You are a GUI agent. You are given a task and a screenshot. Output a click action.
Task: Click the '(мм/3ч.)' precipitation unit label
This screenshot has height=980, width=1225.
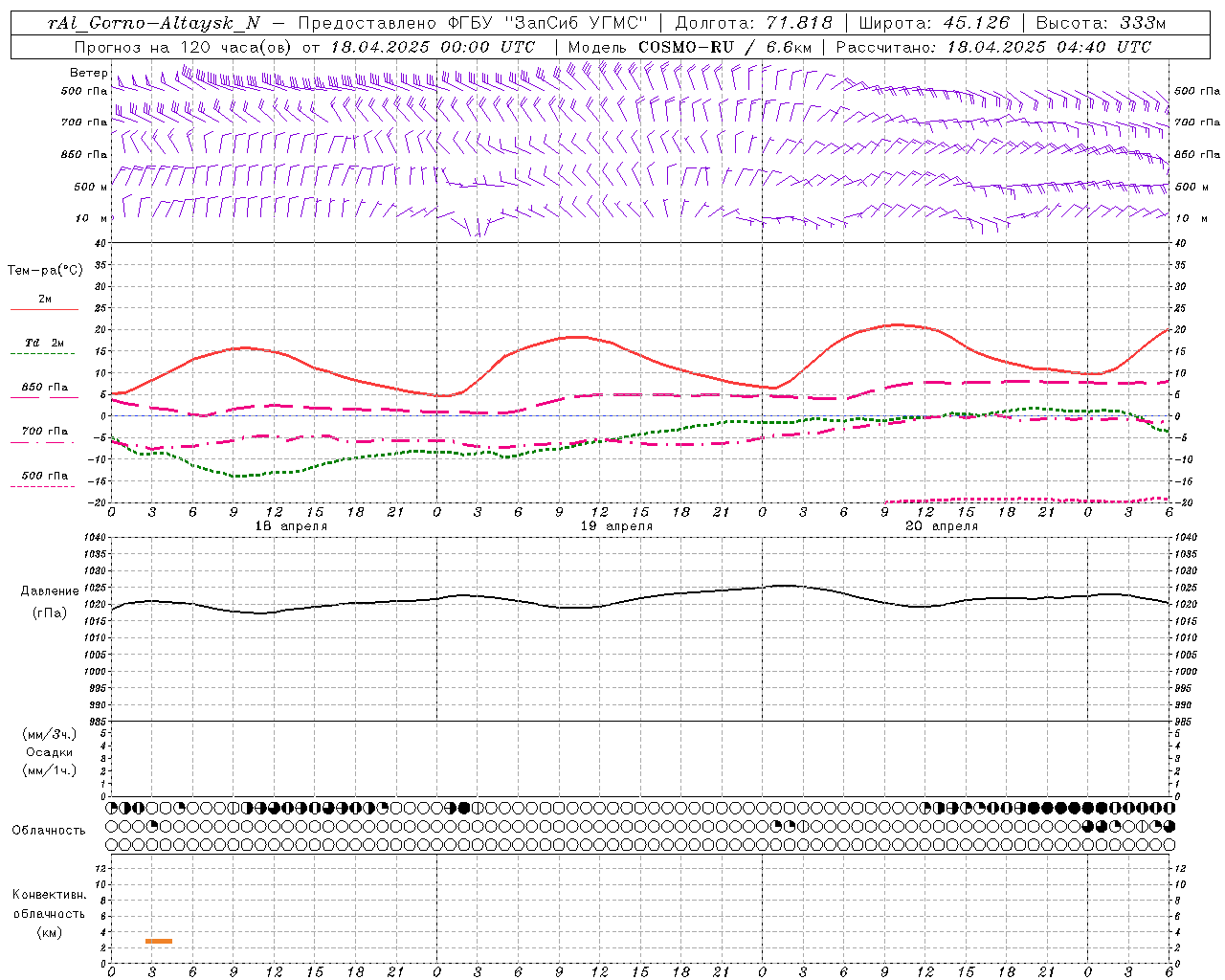pyautogui.click(x=49, y=734)
